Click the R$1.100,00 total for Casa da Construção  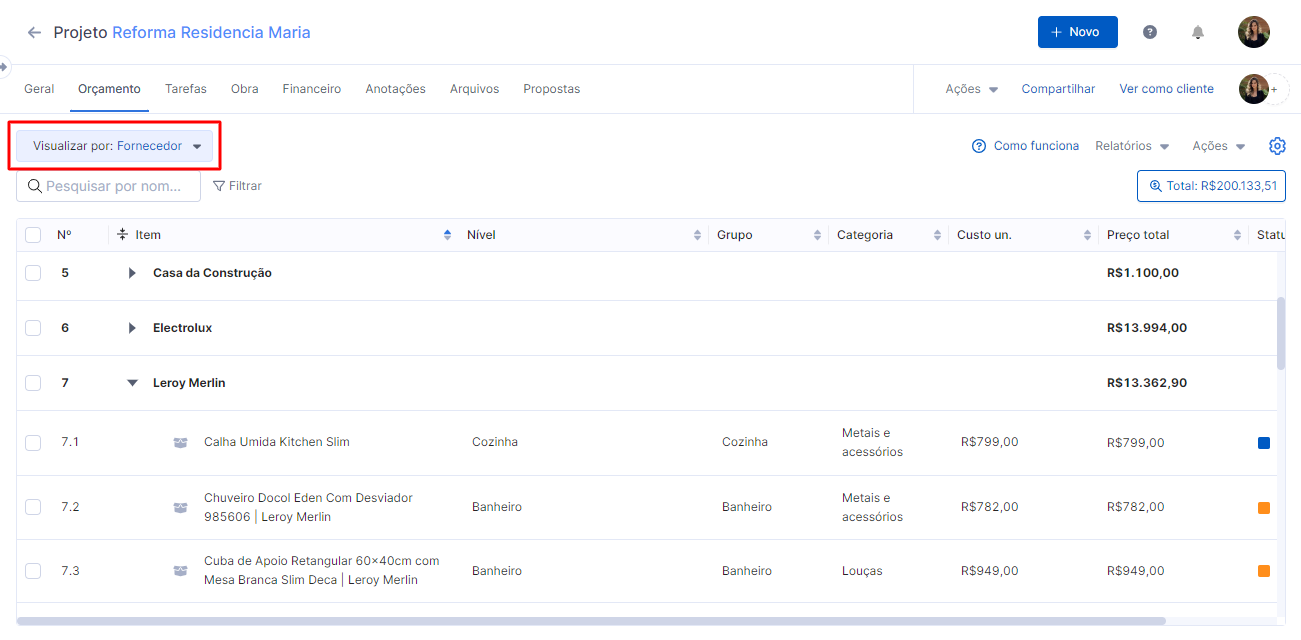coord(1143,273)
